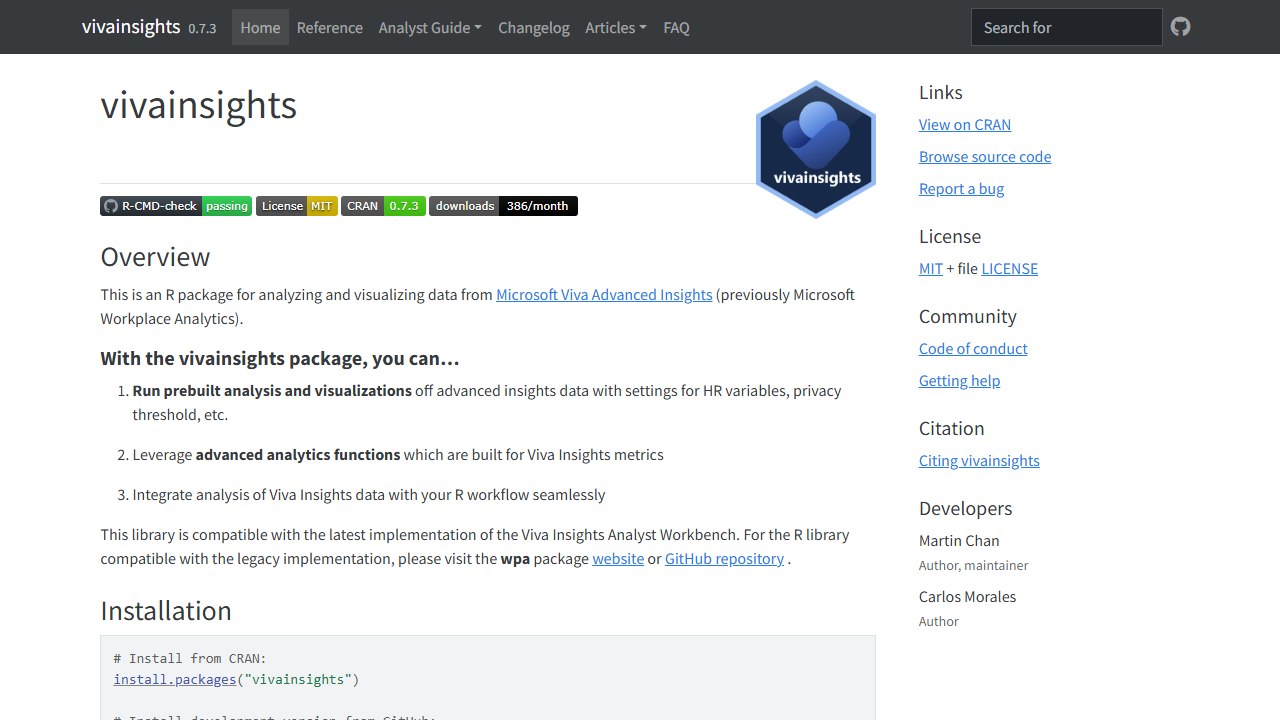This screenshot has width=1280, height=720.
Task: Open the Citing vivainsights link
Action: coord(979,461)
